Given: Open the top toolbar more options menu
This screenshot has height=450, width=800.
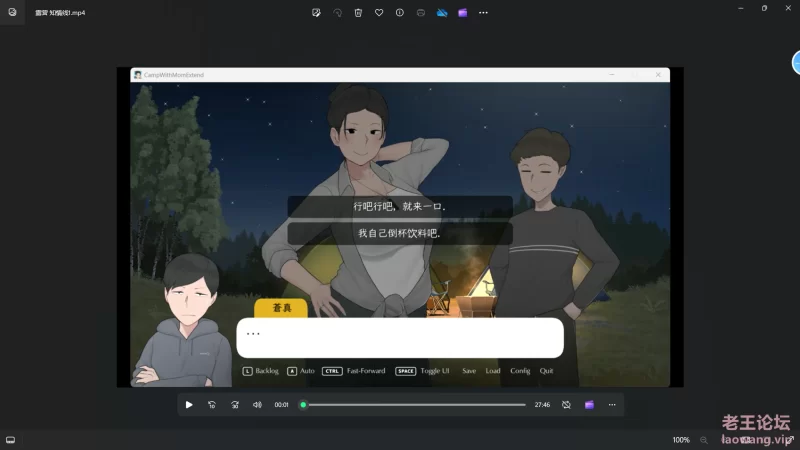Looking at the screenshot, I should (x=483, y=13).
